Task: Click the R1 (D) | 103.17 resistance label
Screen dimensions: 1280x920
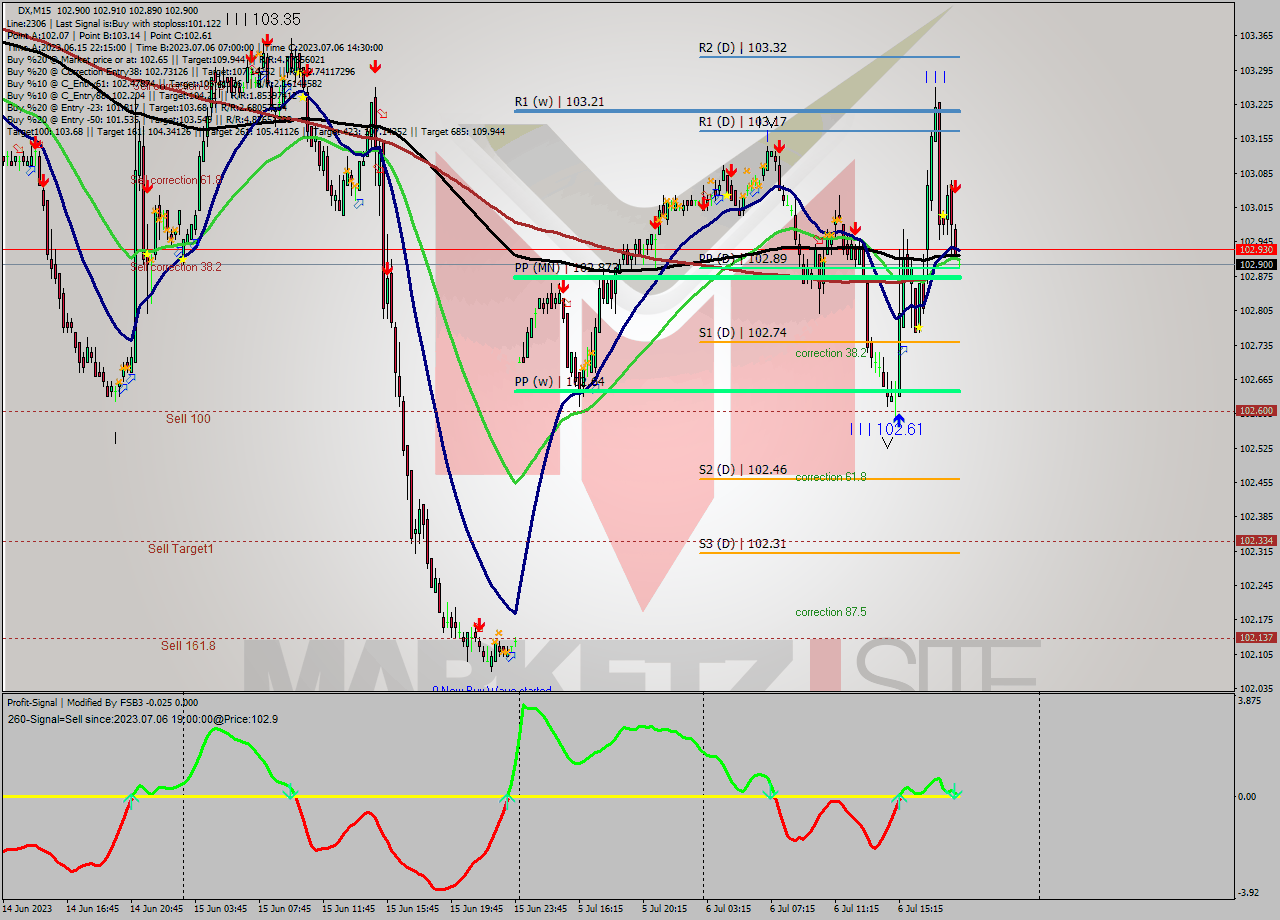Action: point(742,122)
